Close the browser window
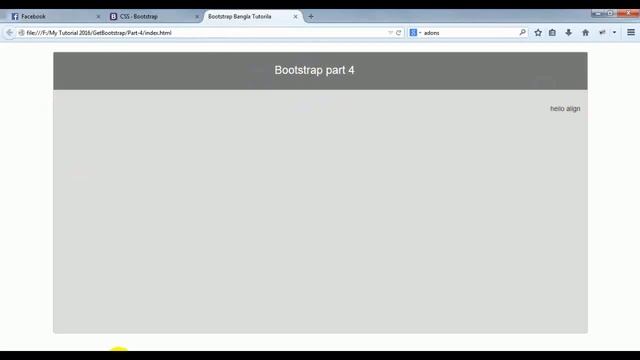Image resolution: width=640 pixels, height=360 pixels. click(x=628, y=13)
